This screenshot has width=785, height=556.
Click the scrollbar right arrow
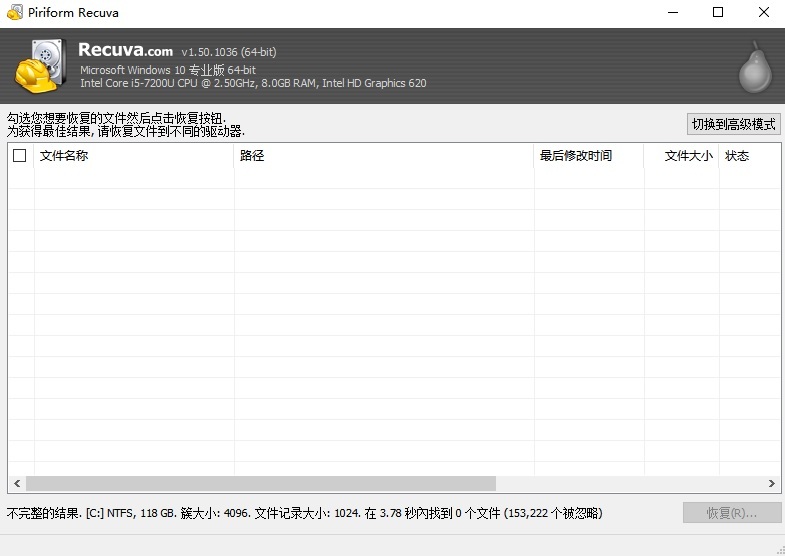[771, 483]
